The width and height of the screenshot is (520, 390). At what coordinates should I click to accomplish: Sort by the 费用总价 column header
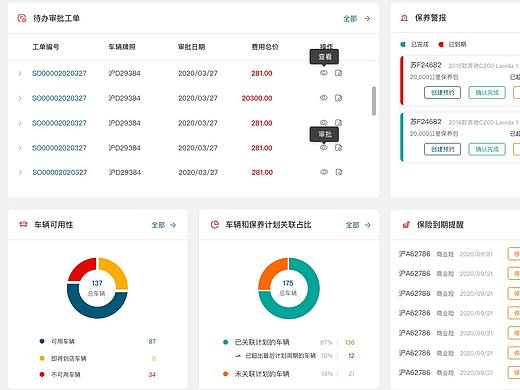coord(265,47)
